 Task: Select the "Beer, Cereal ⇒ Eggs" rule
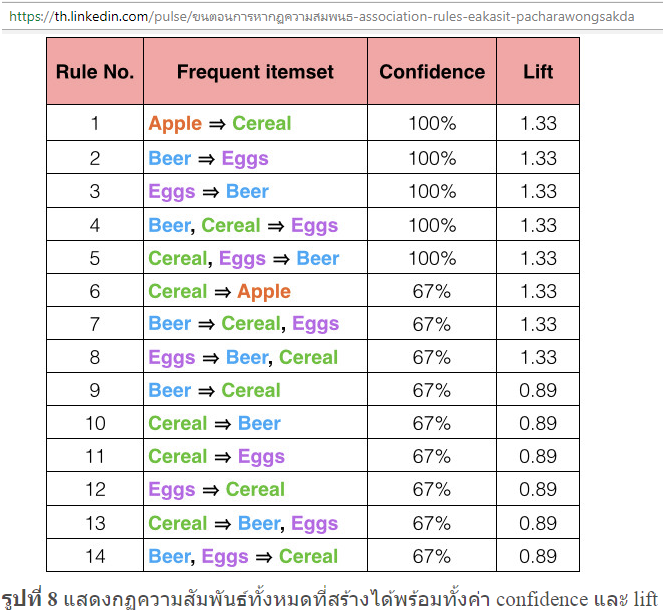click(243, 225)
